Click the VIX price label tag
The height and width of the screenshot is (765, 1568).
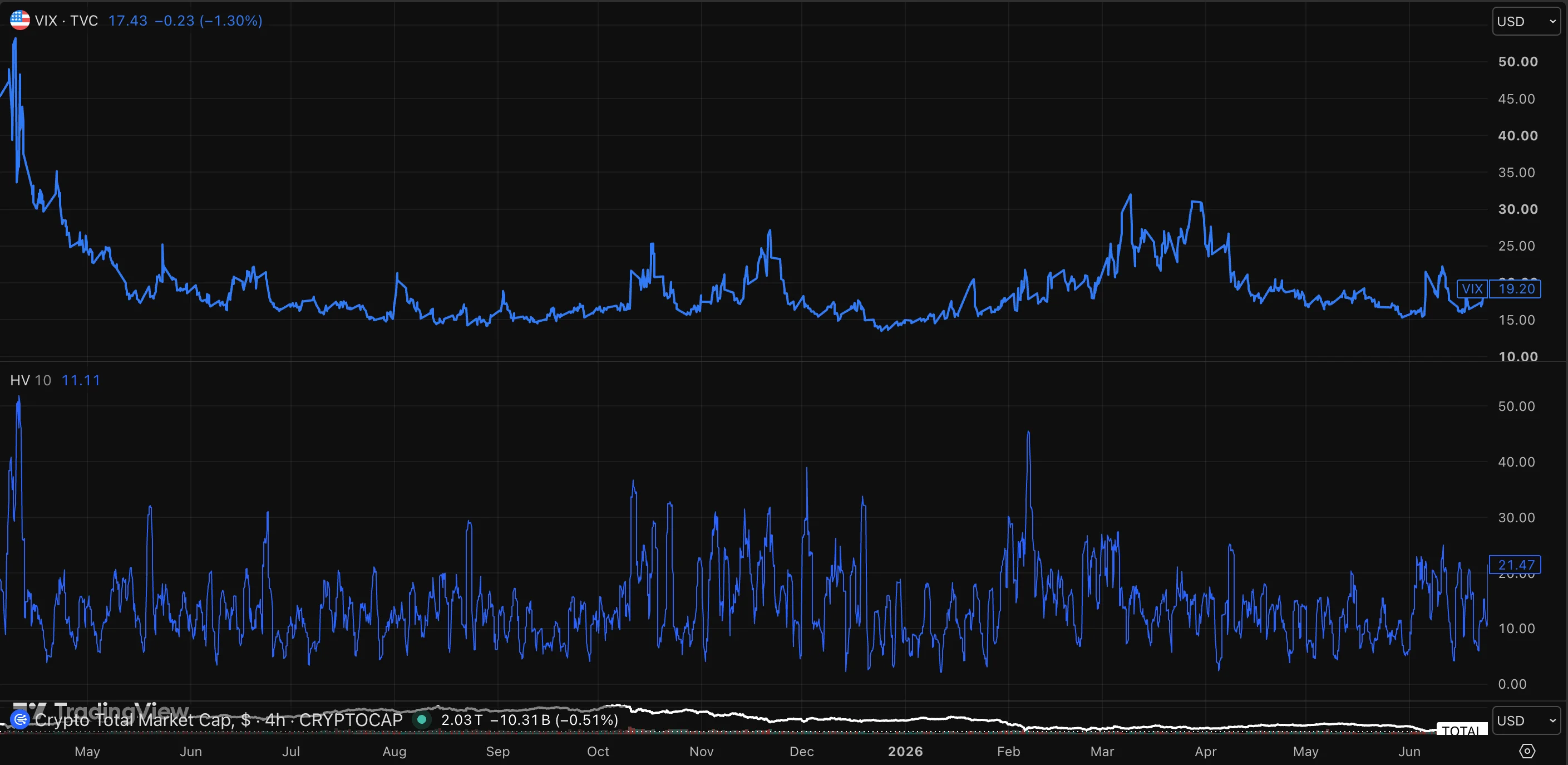click(1472, 289)
